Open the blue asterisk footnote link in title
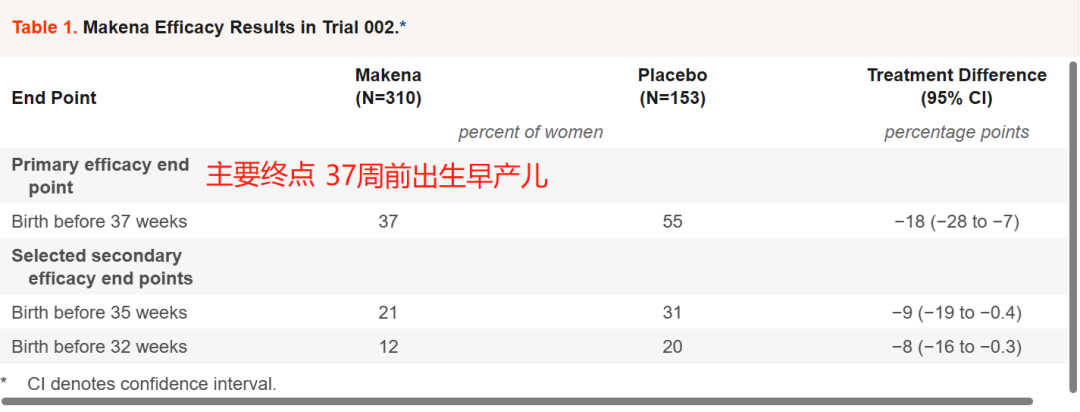 (x=403, y=27)
